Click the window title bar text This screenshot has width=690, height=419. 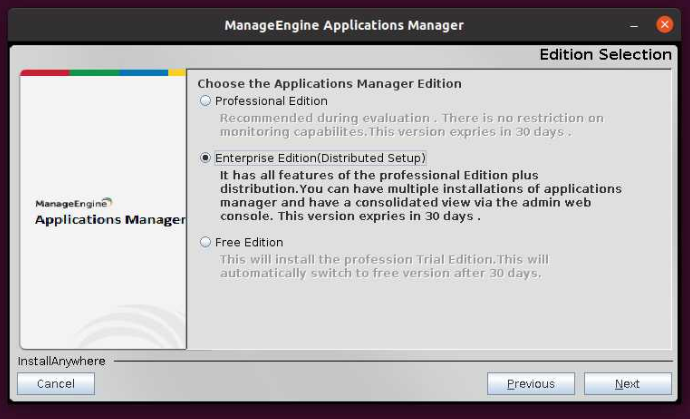click(x=344, y=25)
